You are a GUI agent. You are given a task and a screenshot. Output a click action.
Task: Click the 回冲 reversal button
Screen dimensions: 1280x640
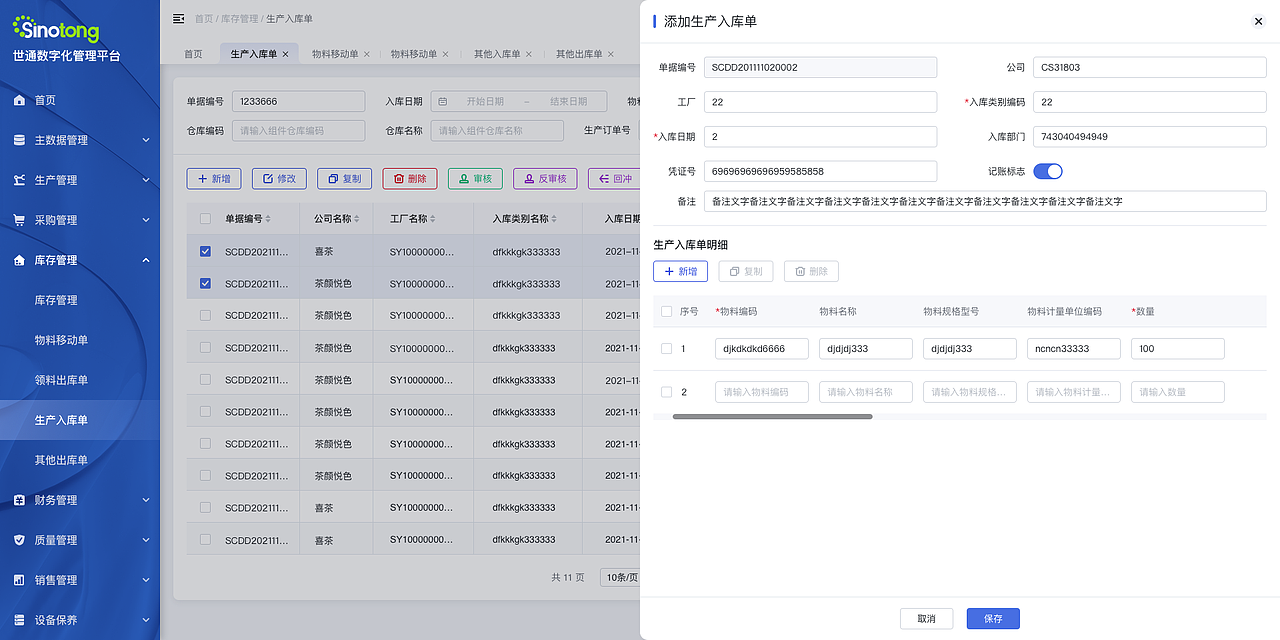tap(614, 179)
